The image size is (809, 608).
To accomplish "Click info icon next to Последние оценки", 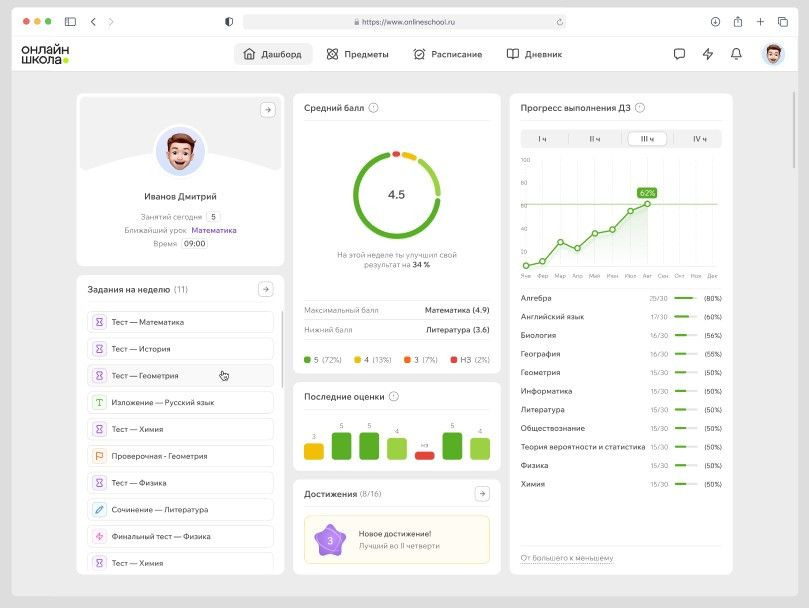I will tap(393, 397).
